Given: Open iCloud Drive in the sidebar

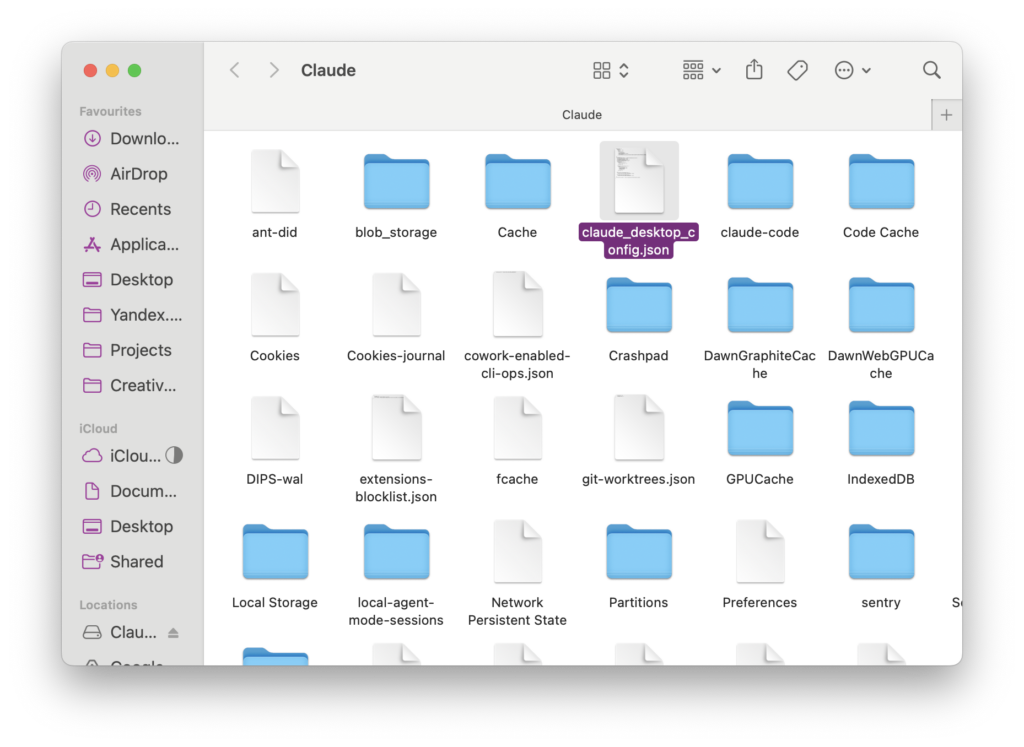Looking at the screenshot, I should (x=121, y=456).
